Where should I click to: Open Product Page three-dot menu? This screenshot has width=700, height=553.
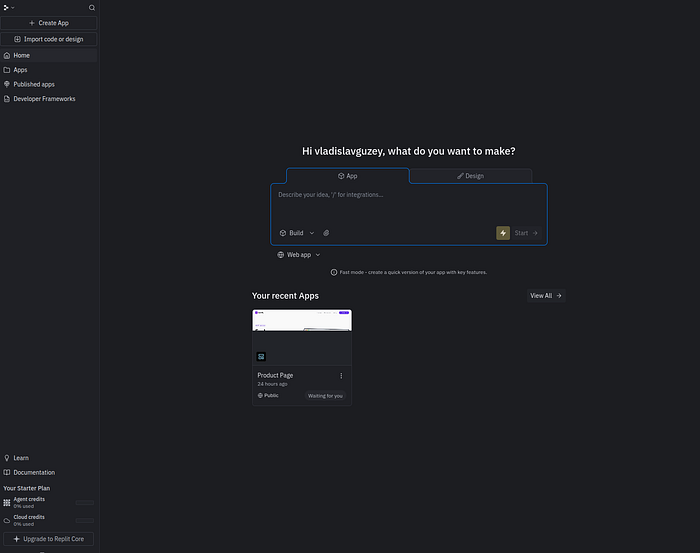pyautogui.click(x=341, y=376)
